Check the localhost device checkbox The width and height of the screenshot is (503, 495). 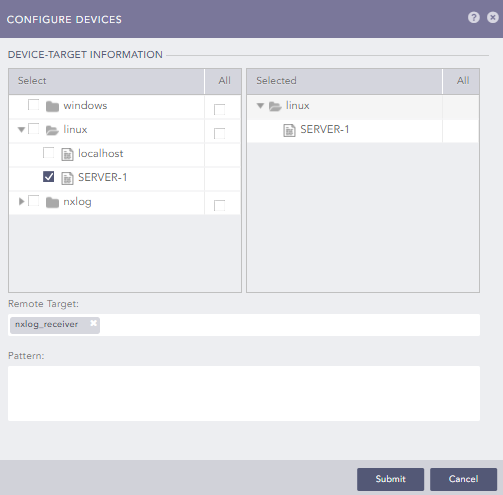(x=49, y=153)
